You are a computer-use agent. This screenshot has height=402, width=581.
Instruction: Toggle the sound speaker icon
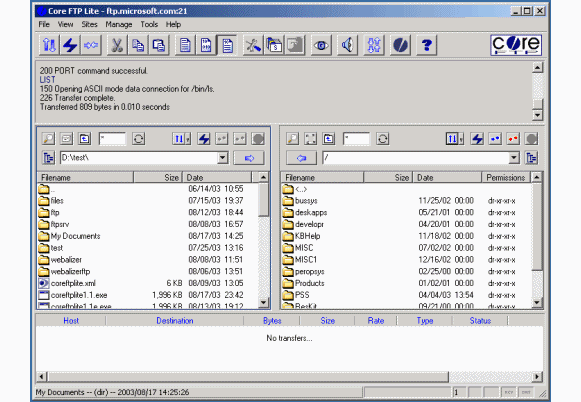pos(347,45)
